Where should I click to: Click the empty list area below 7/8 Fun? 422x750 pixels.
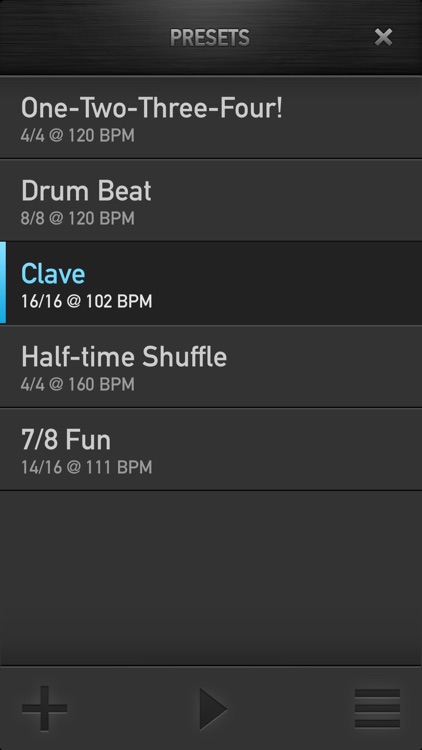(211, 578)
